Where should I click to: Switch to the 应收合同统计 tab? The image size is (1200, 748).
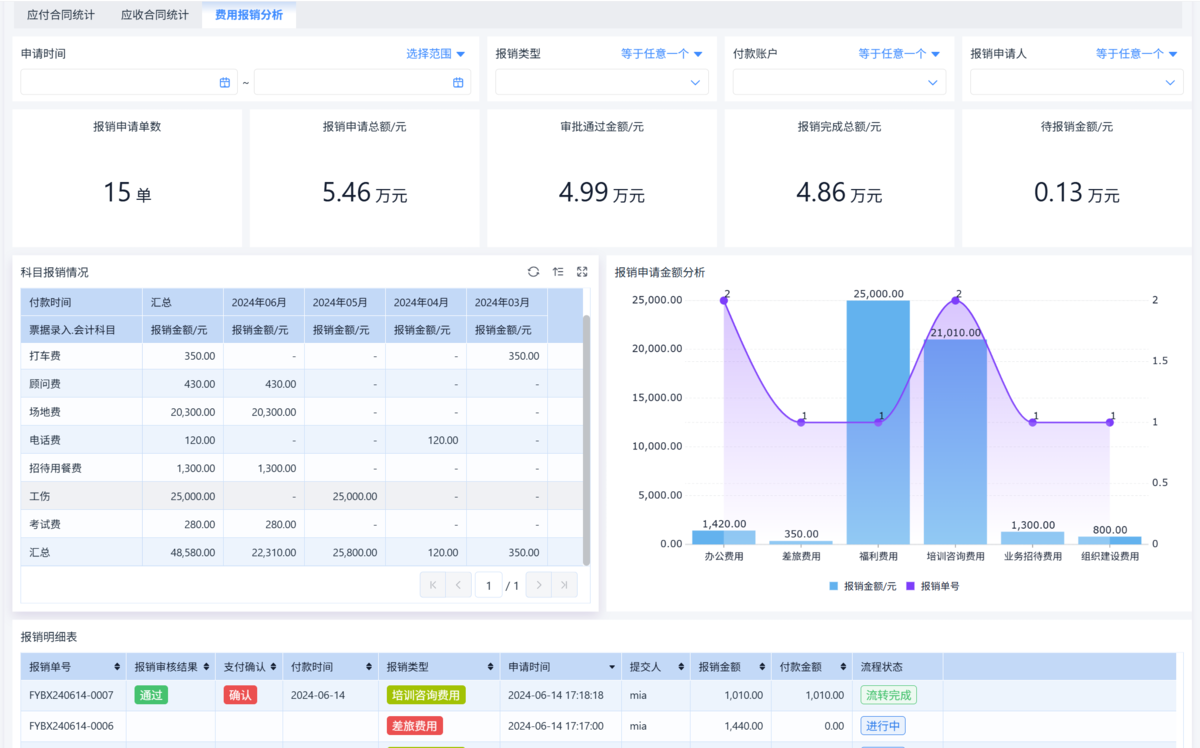click(x=154, y=15)
